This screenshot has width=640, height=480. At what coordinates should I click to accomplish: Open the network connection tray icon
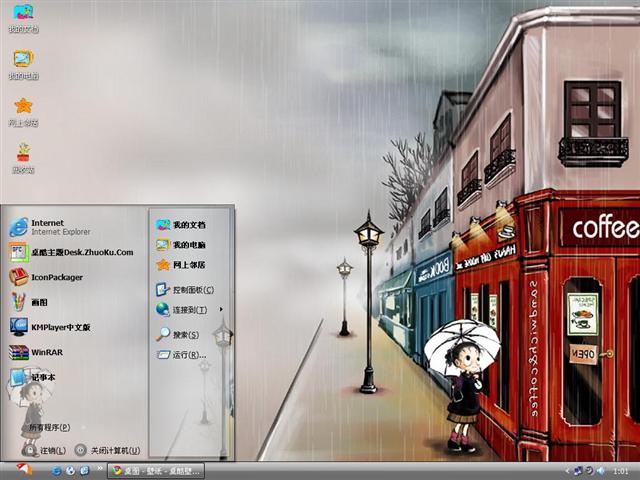(578, 471)
